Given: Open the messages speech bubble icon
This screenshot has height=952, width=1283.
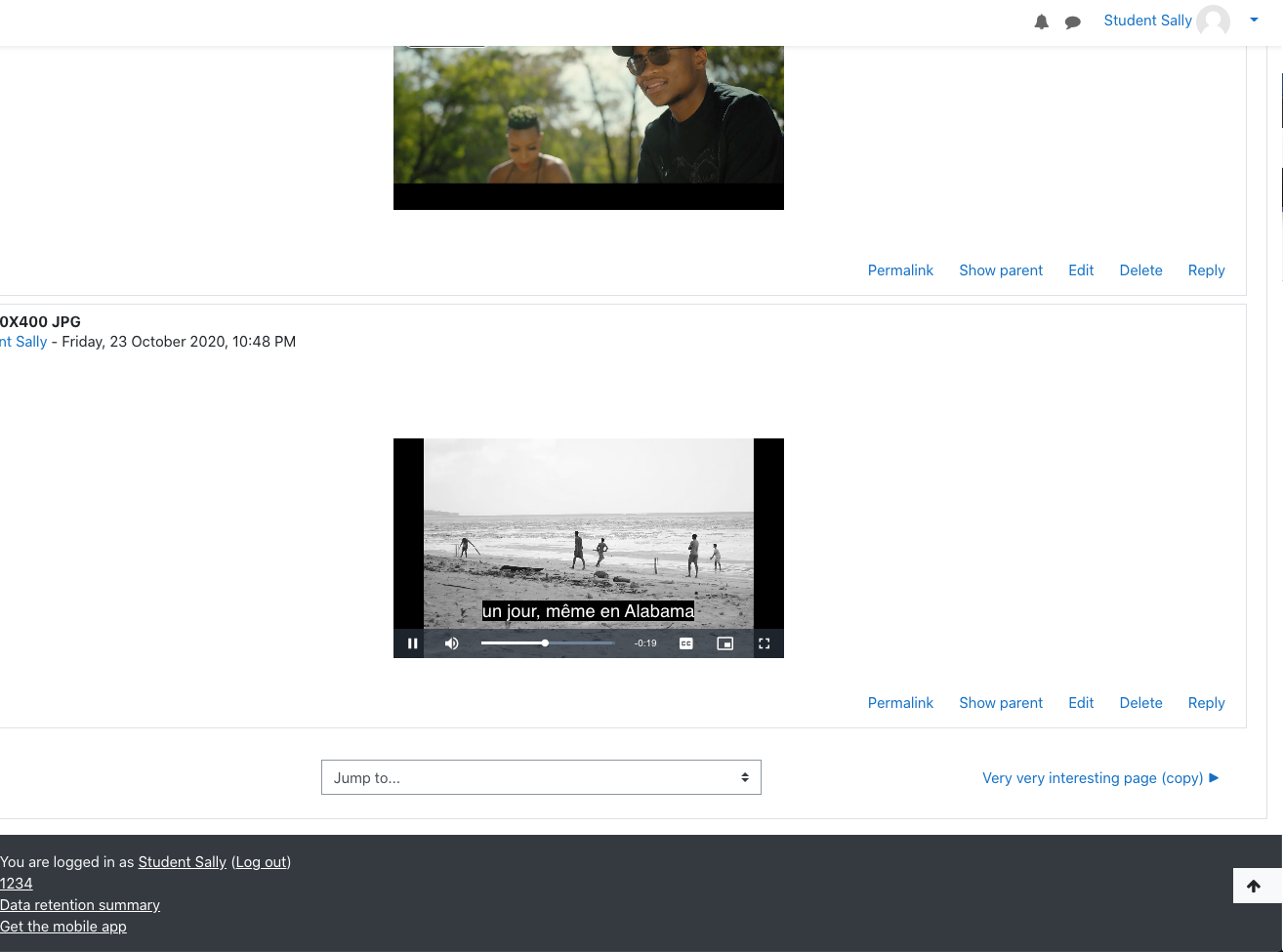Looking at the screenshot, I should coord(1073,21).
